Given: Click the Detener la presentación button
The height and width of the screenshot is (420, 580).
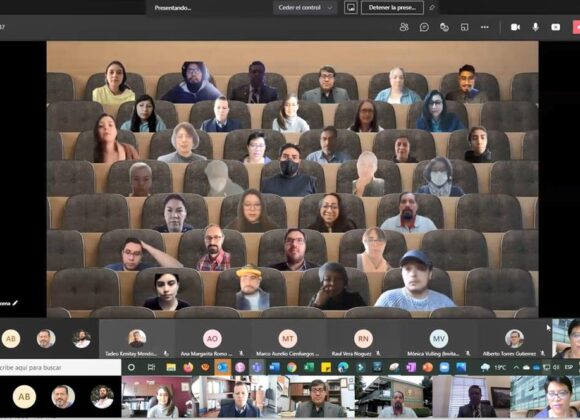Looking at the screenshot, I should 392,7.
